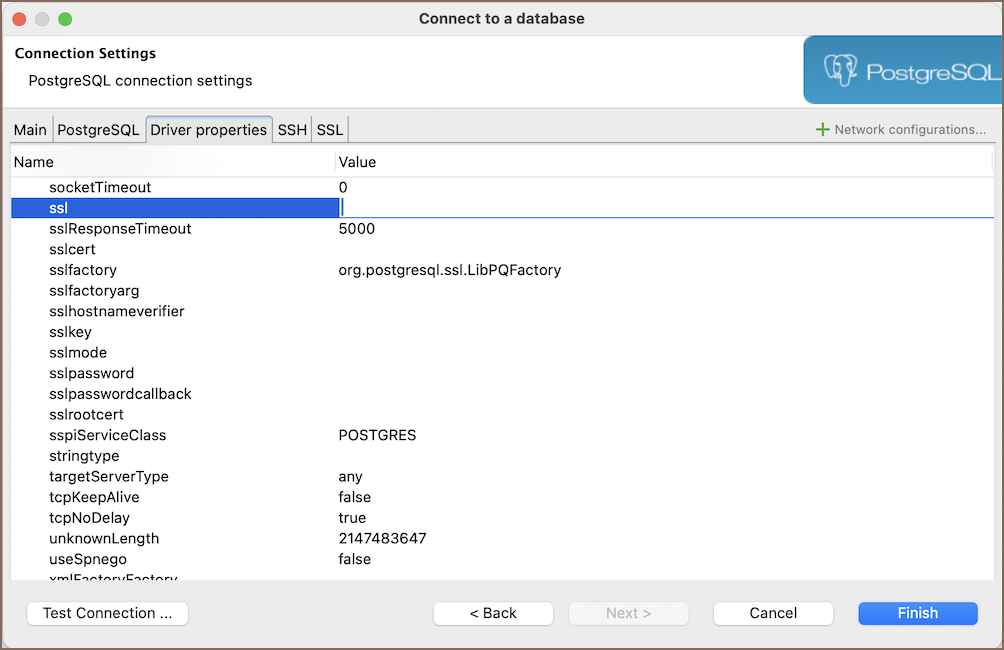
Task: Select the sslmode property row
Action: coord(78,353)
